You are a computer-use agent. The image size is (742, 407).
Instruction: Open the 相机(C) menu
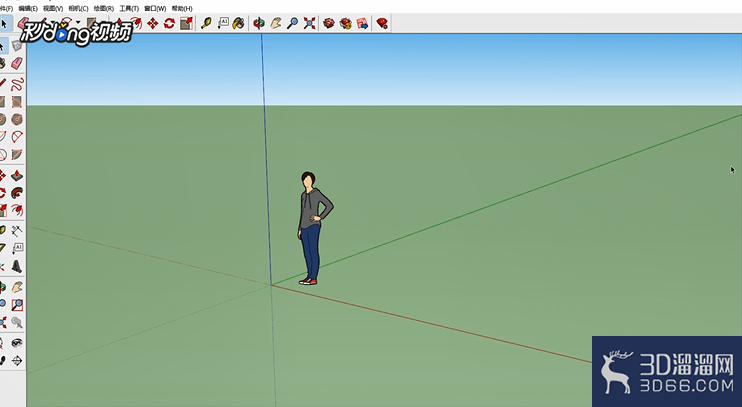79,9
